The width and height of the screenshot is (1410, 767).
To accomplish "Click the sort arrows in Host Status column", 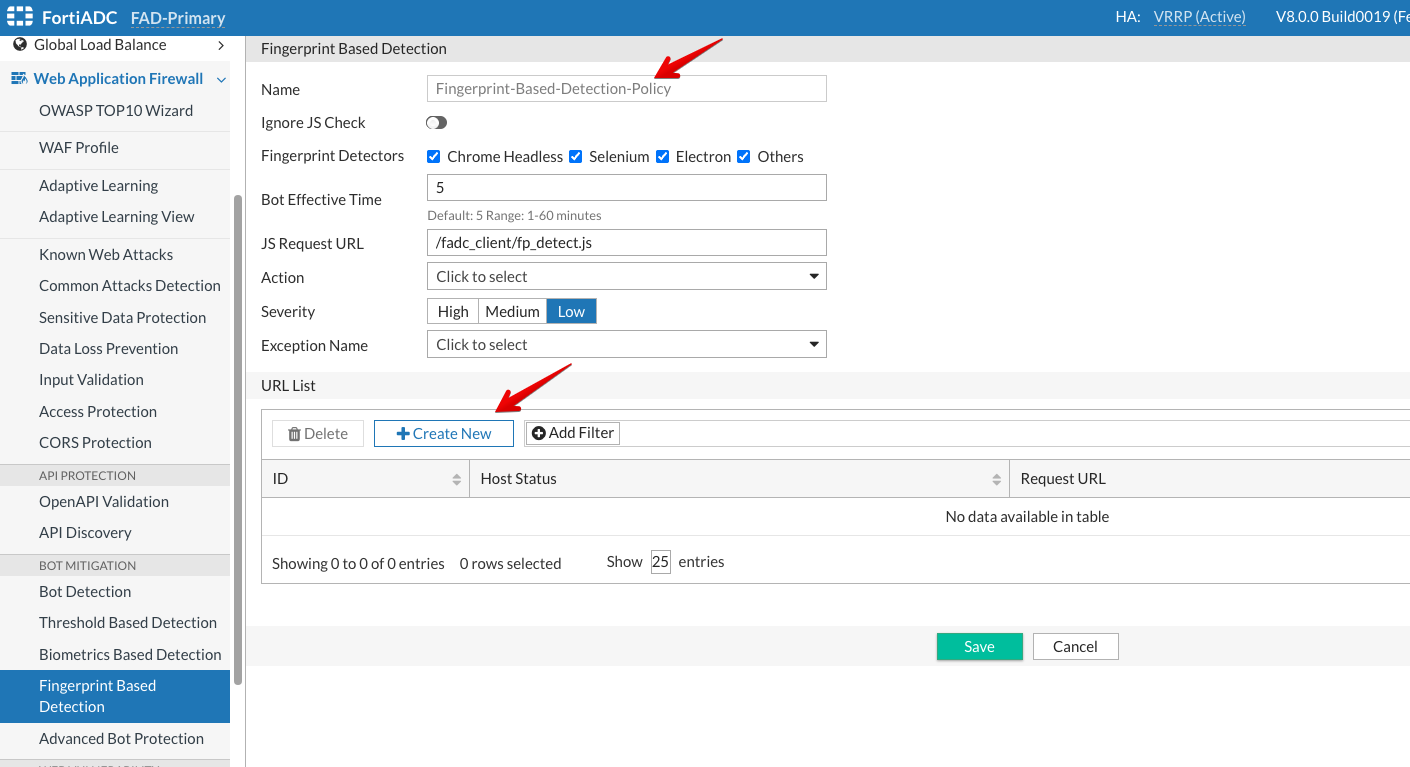I will click(996, 479).
